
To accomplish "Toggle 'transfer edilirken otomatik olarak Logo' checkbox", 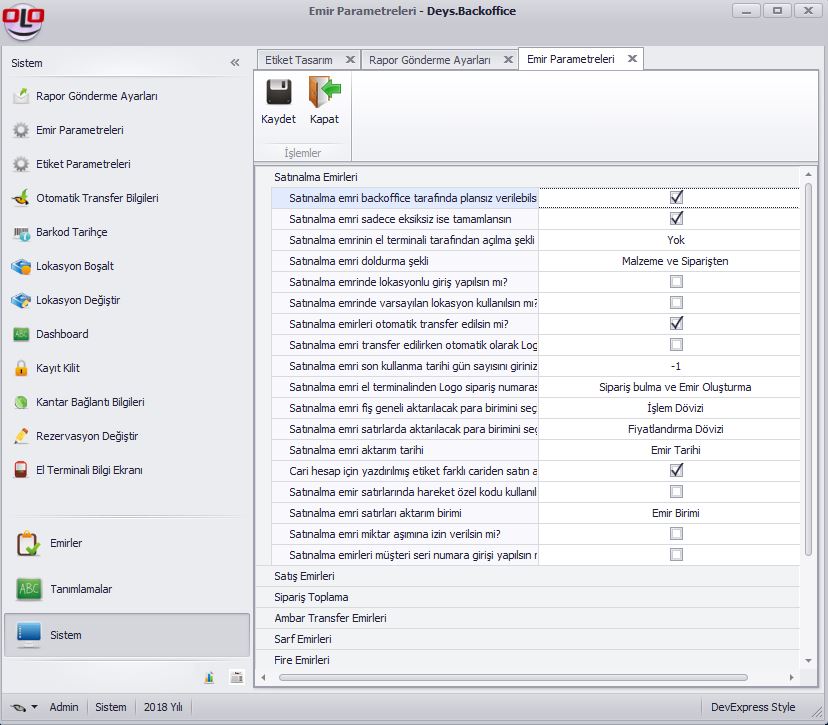I will pos(676,345).
